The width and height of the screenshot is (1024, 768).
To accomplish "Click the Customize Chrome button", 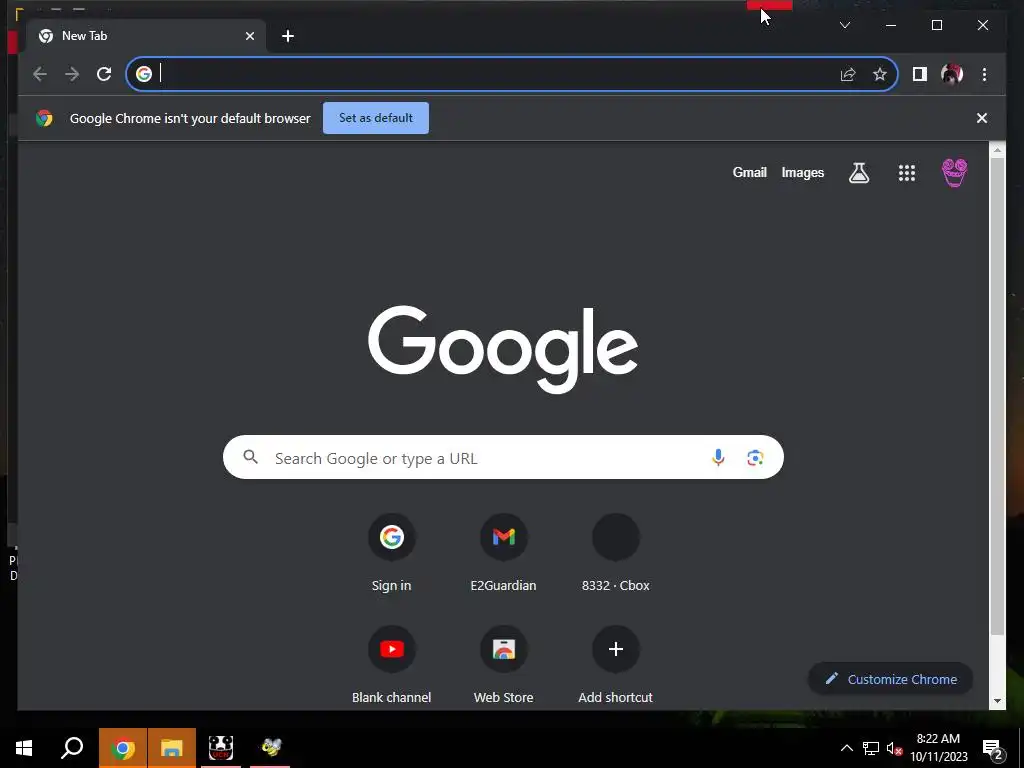I will (891, 679).
